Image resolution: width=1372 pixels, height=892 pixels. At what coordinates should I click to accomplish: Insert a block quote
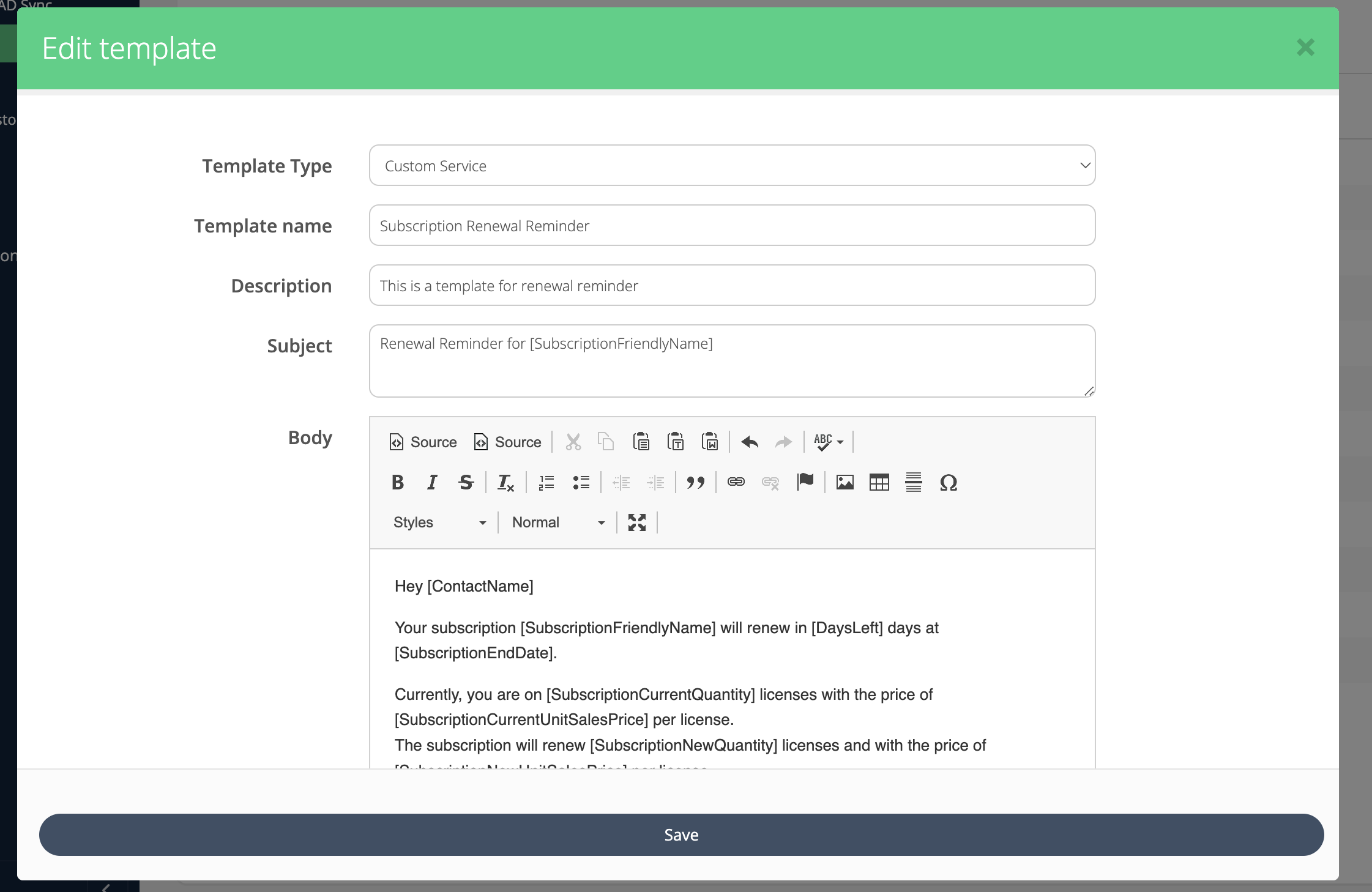tap(696, 483)
